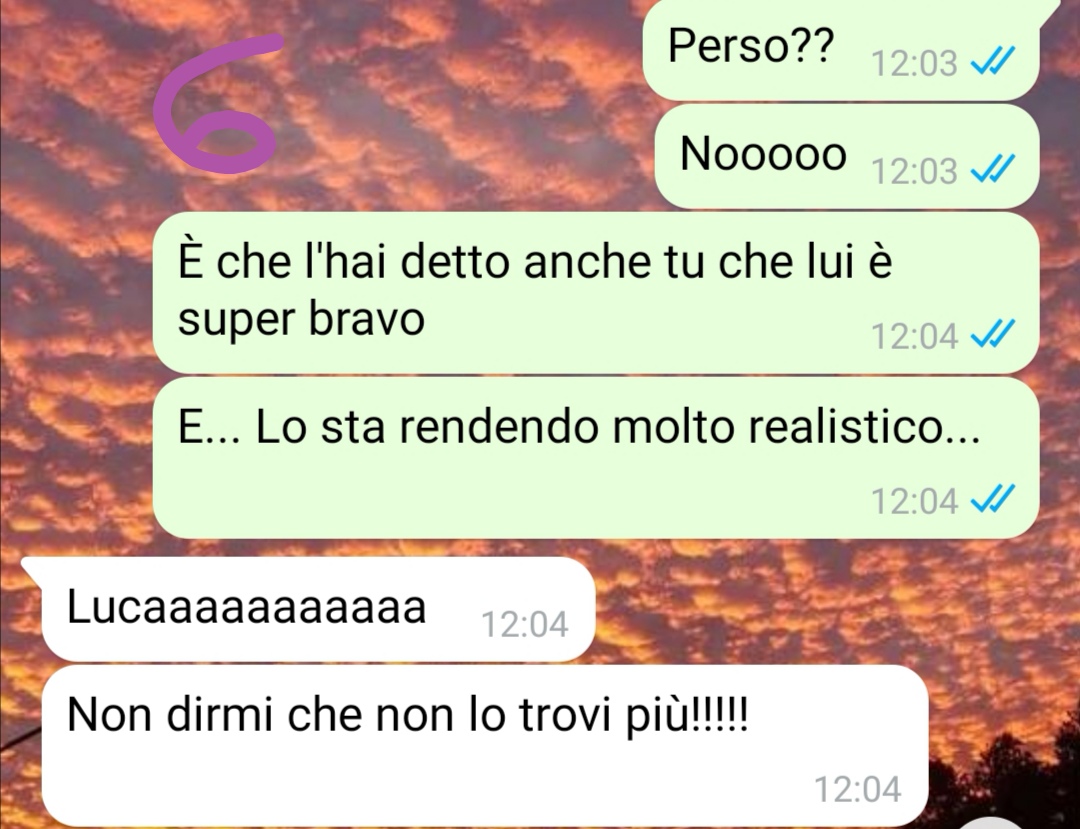This screenshot has width=1080, height=829.
Task: Tap the blue read checkmarks beside "Perso??"
Action: click(x=993, y=63)
